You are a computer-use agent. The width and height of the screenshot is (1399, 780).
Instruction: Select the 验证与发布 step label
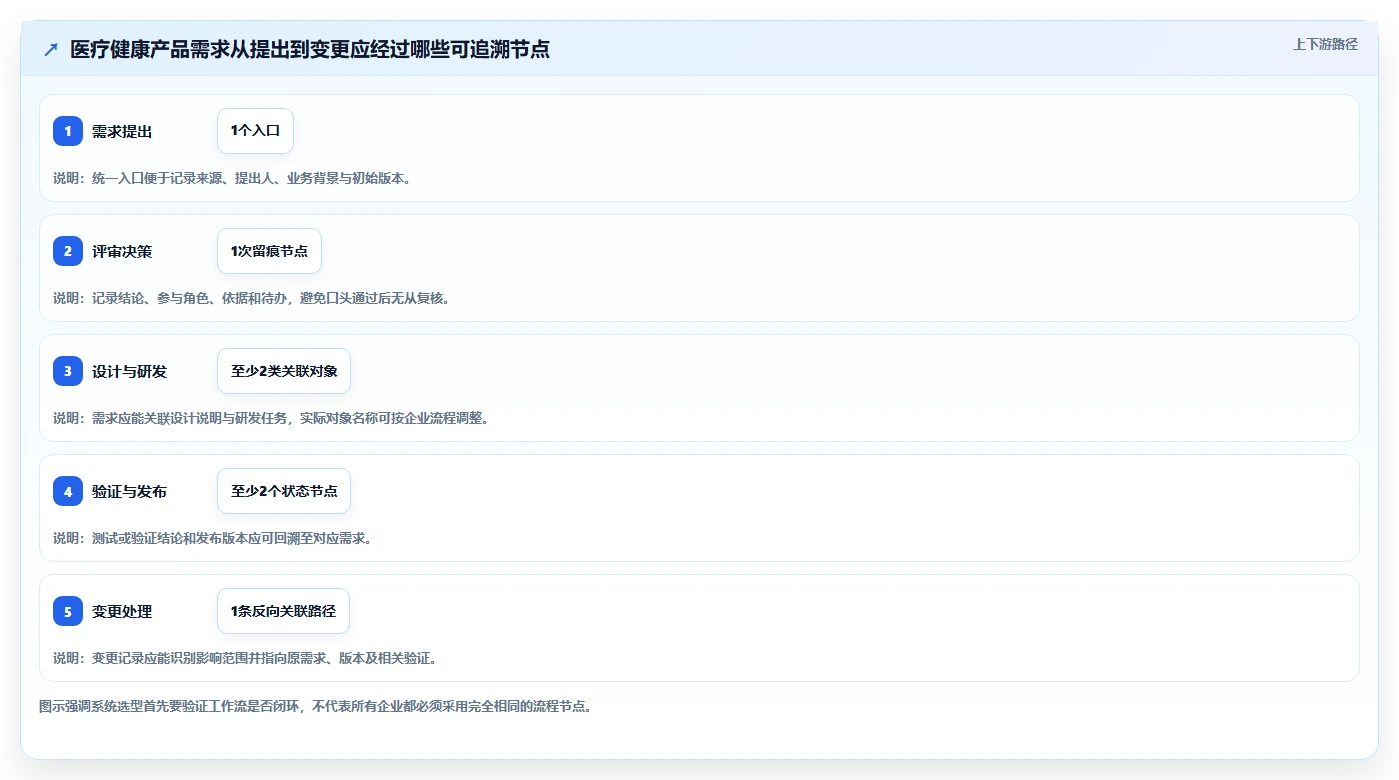pos(130,491)
